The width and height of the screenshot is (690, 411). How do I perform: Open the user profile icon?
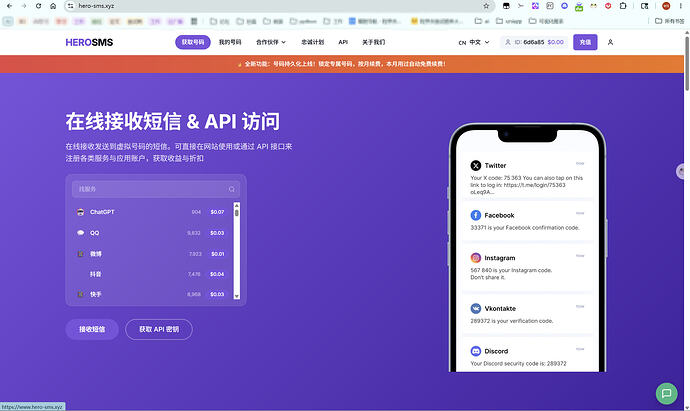[610, 42]
